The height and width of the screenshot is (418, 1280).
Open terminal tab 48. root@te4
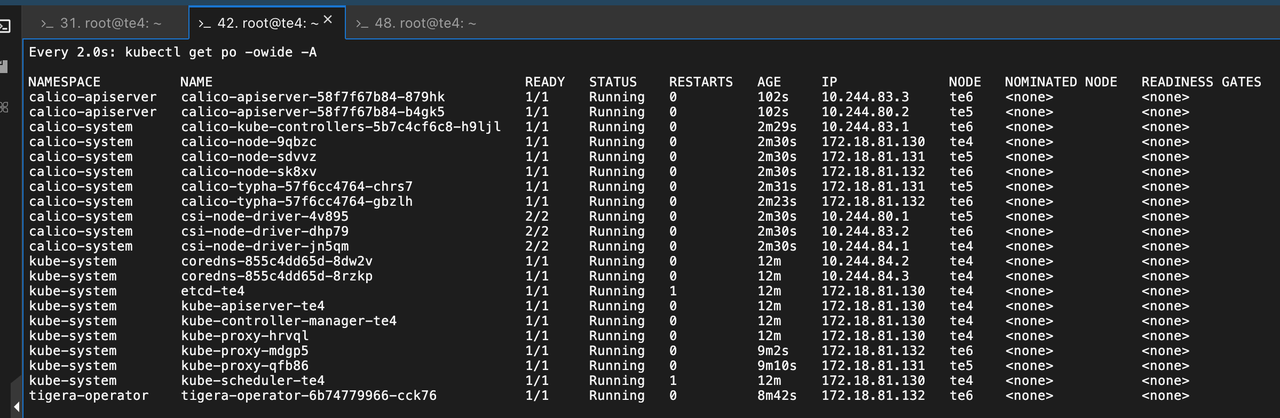416,22
